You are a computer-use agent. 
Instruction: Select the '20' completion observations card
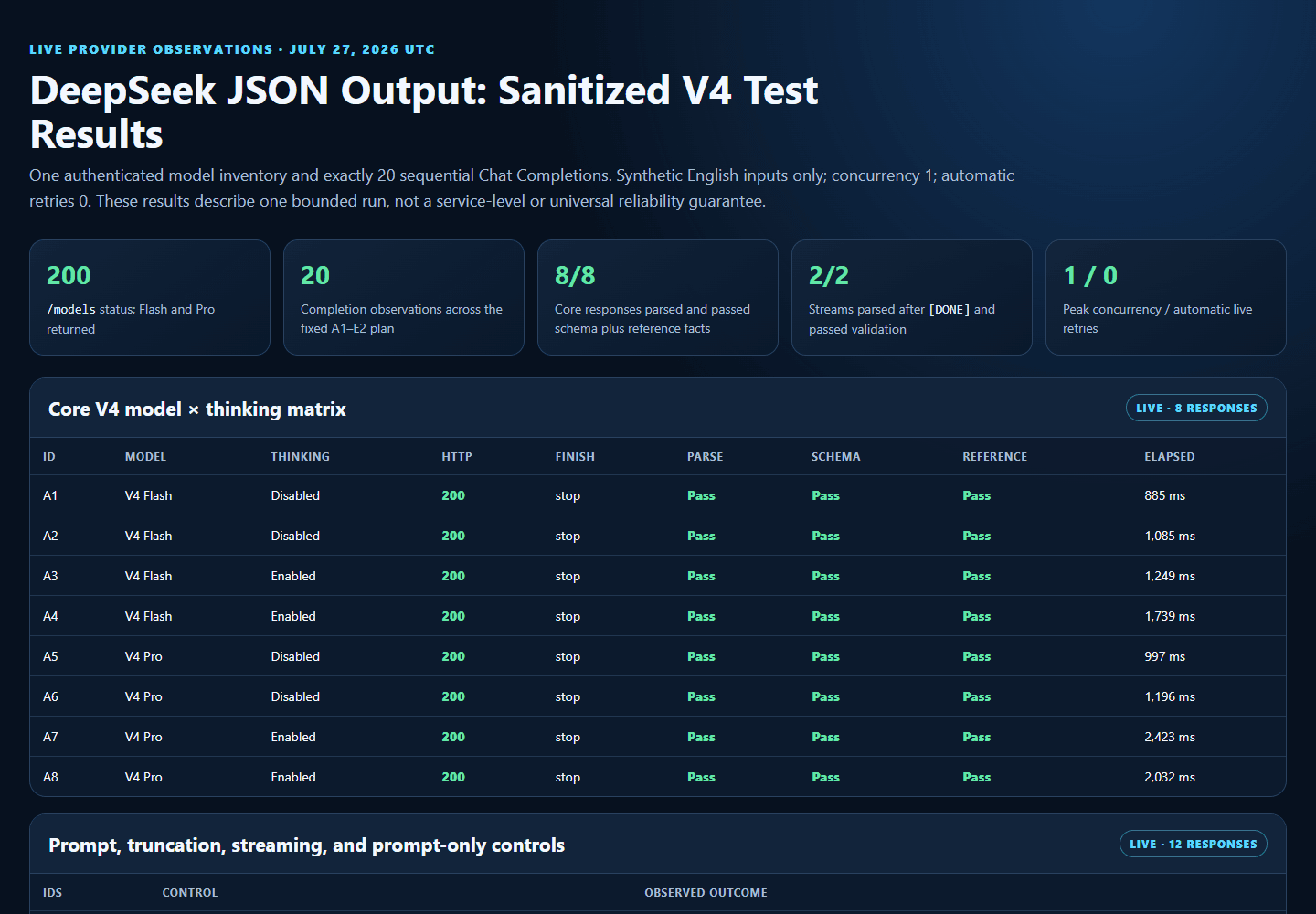click(404, 297)
